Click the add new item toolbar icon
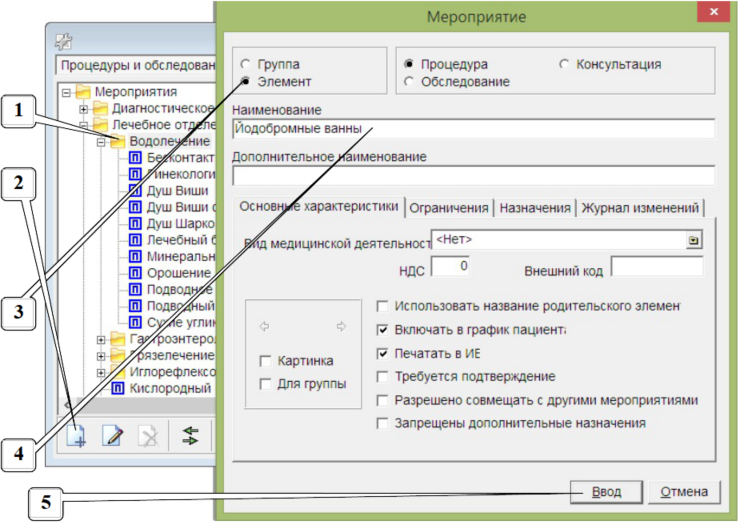 click(x=77, y=435)
